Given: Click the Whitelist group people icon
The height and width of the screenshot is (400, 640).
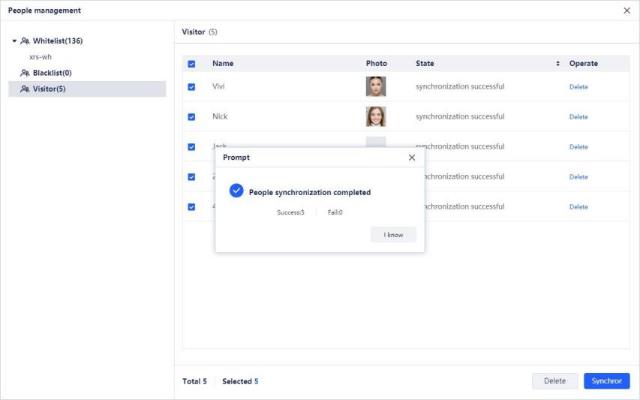Looking at the screenshot, I should [x=25, y=41].
